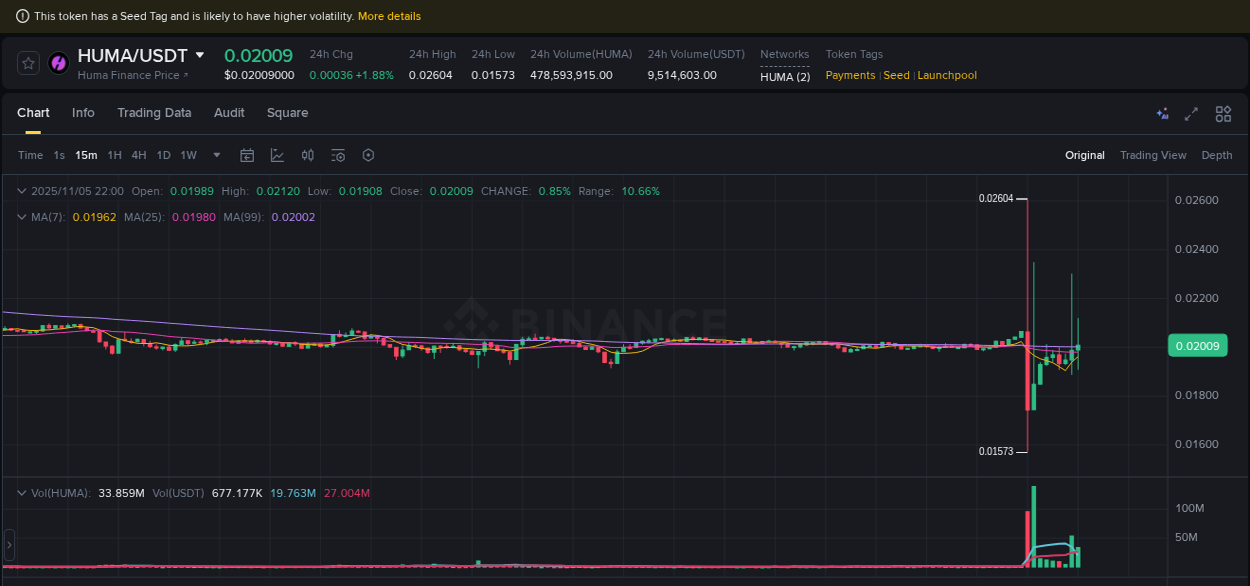Click the More details link
Viewport: 1250px width, 586px height.
[x=389, y=16]
